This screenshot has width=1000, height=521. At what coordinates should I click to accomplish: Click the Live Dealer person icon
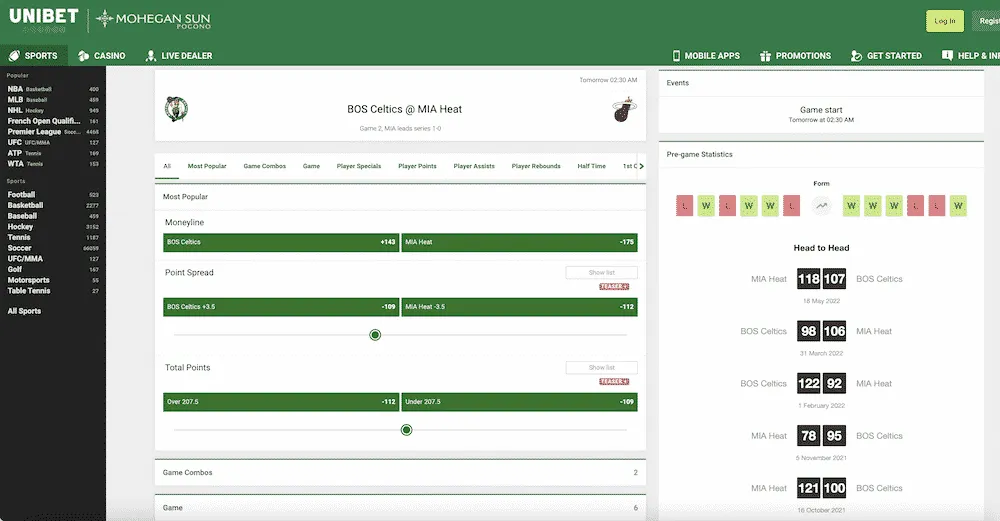151,56
